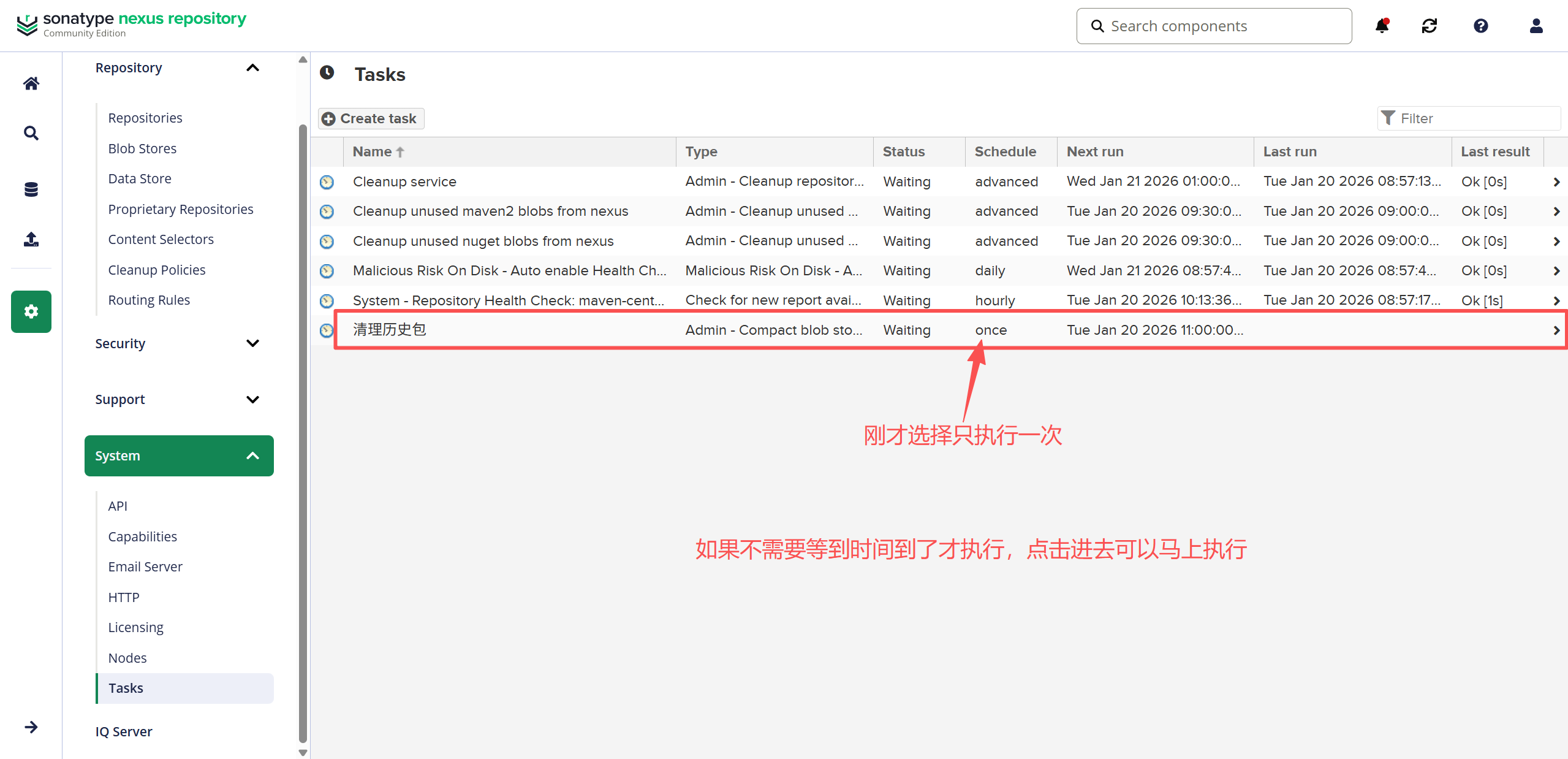
Task: Select the settings gear icon in sidebar
Action: coord(31,311)
